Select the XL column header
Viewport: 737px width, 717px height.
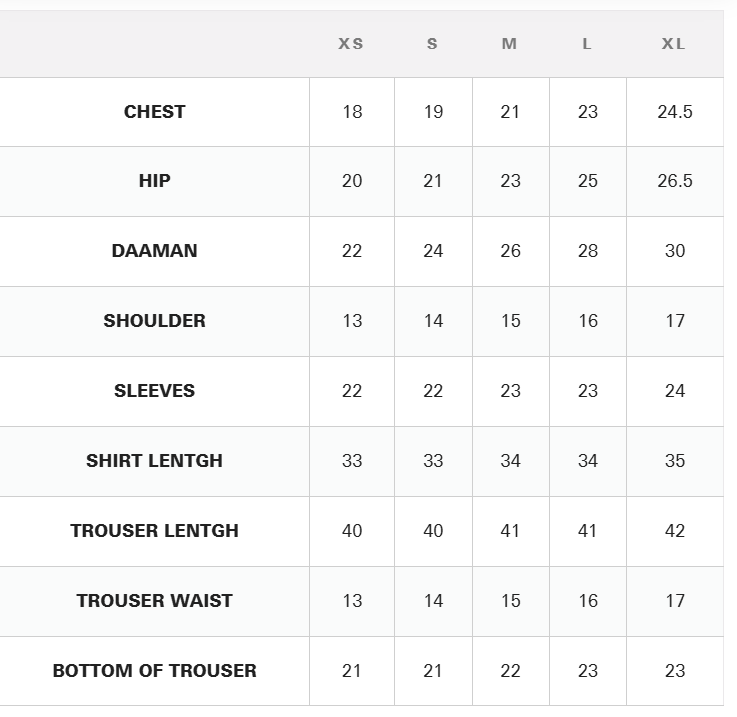[x=674, y=44]
